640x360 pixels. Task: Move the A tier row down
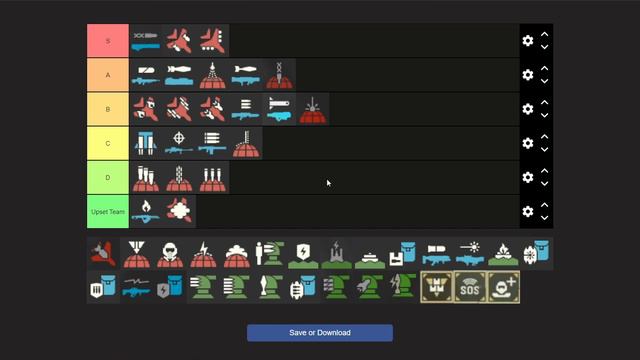click(544, 82)
